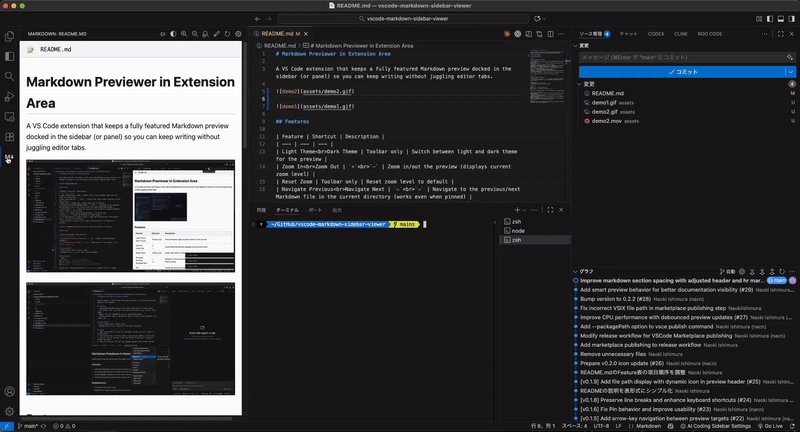Open demo1.gif in the changes list
The width and height of the screenshot is (800, 432).
pos(604,103)
